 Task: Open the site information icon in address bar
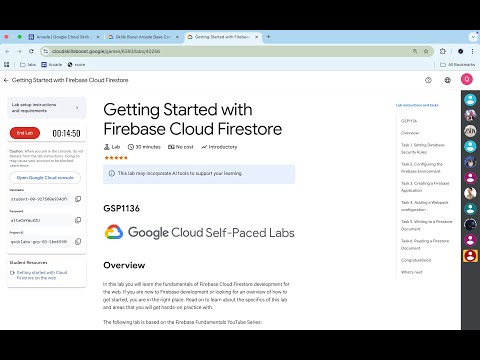[46, 51]
